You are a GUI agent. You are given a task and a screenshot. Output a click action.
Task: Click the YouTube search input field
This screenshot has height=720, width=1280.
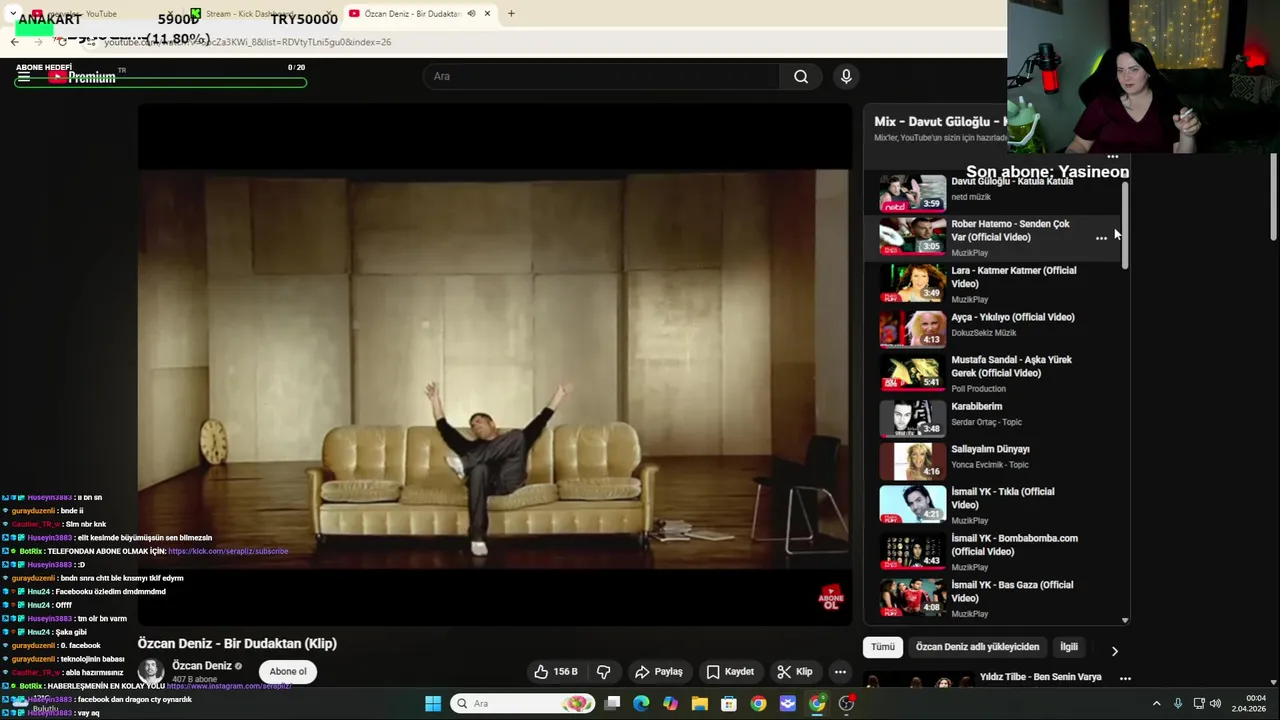602,77
